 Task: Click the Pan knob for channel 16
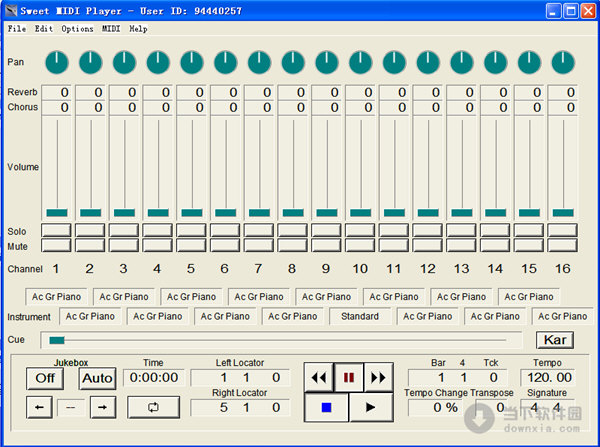click(563, 62)
